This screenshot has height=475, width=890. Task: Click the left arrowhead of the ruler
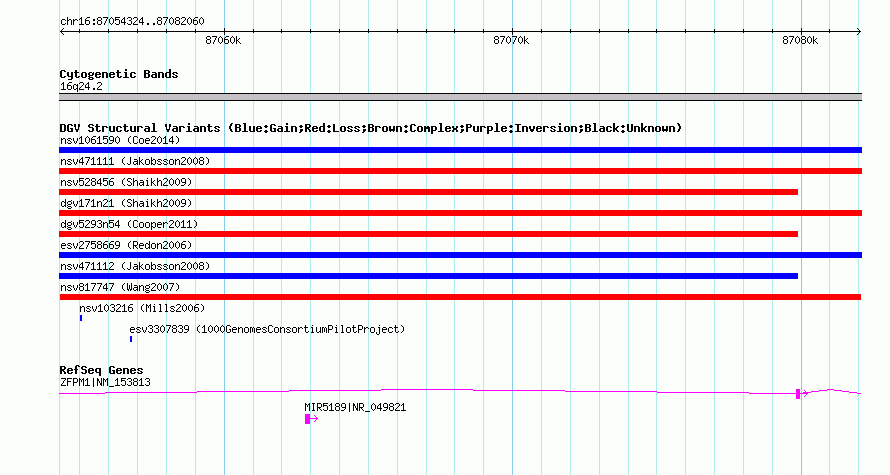pos(62,32)
